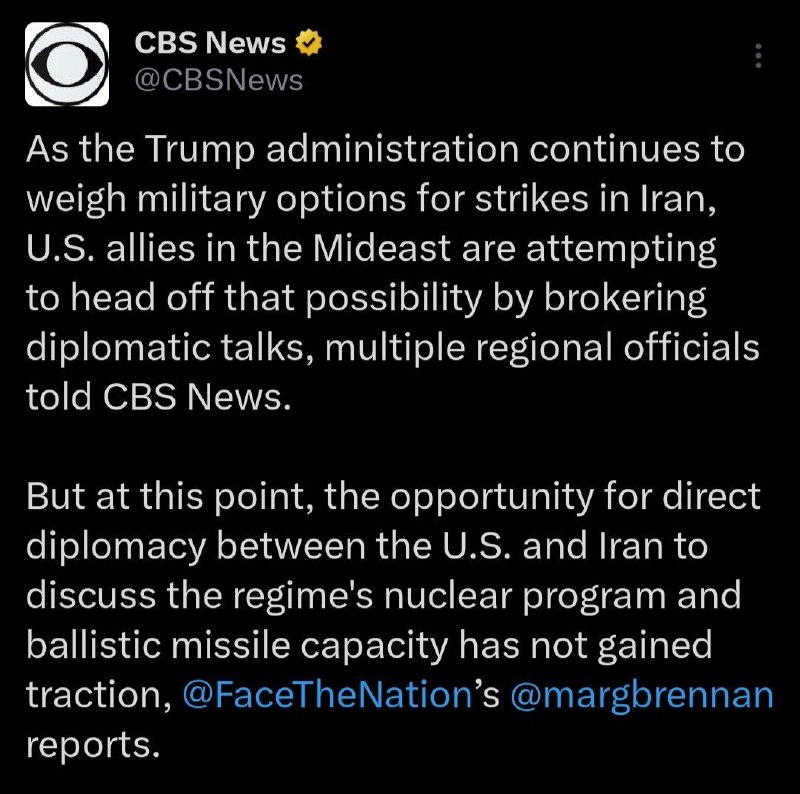Click "told CBS News." ending the first paragraph
The width and height of the screenshot is (800, 794).
158,397
